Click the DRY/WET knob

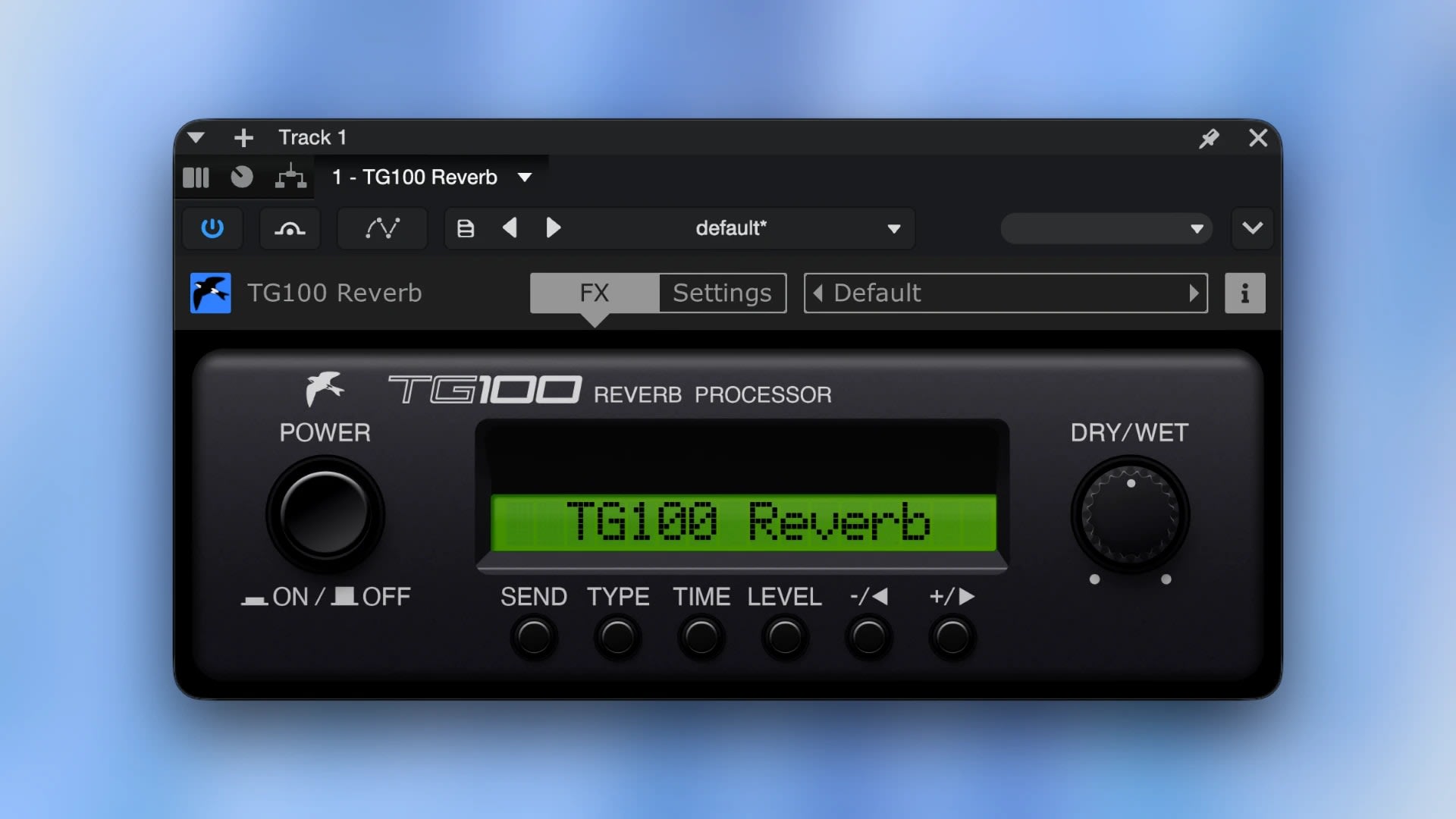tap(1130, 515)
